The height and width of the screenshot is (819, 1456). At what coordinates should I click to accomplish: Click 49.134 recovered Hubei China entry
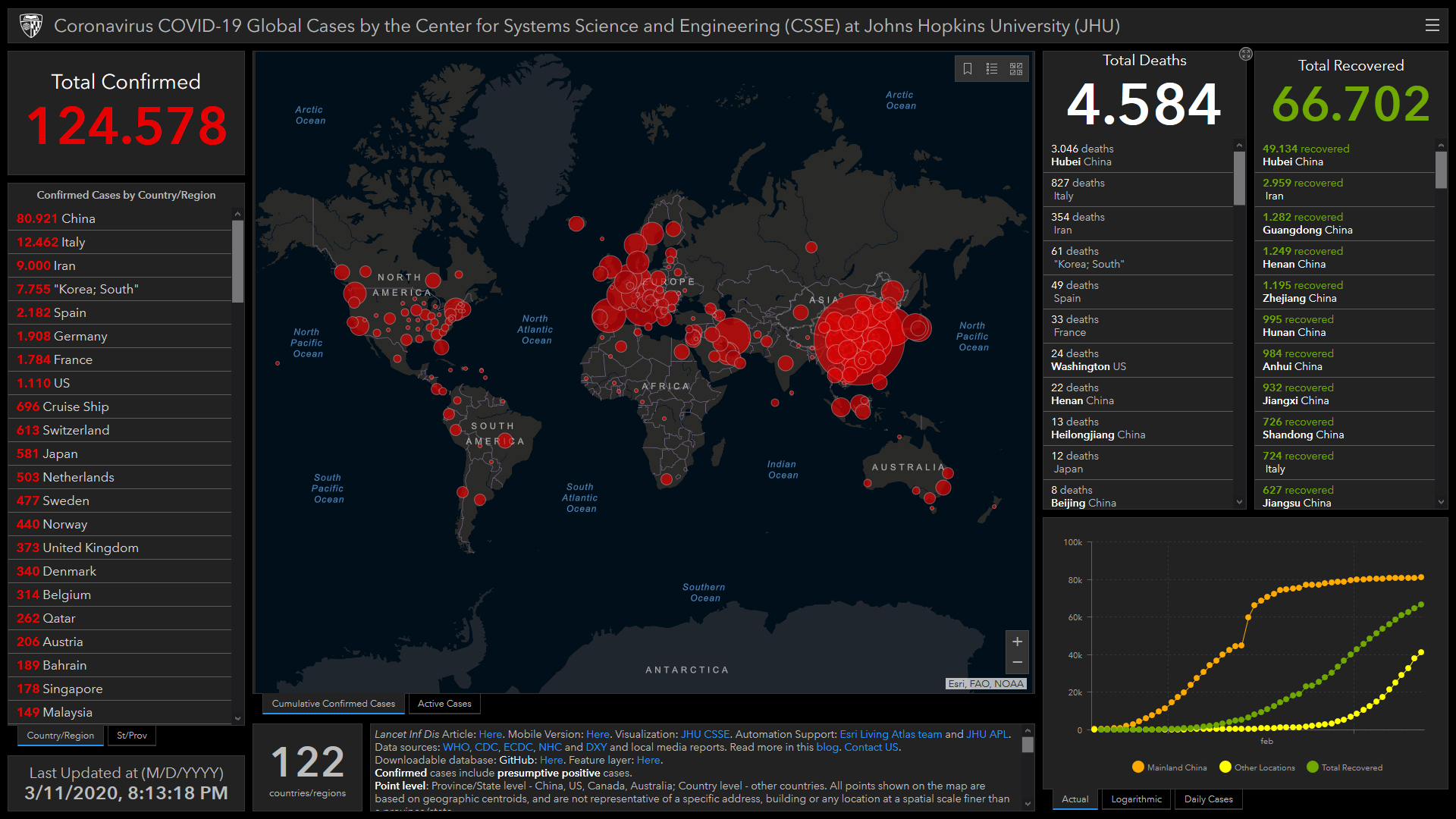tap(1345, 155)
